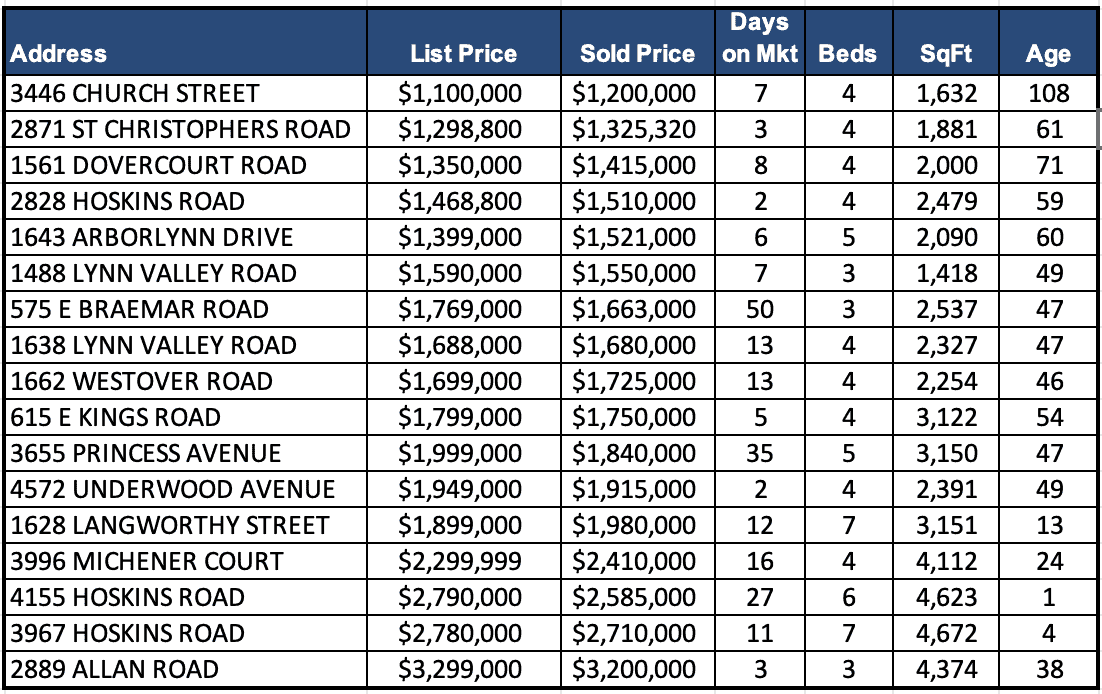Viewport: 1102px width, 694px height.
Task: Click the SqFt column header
Action: point(946,54)
